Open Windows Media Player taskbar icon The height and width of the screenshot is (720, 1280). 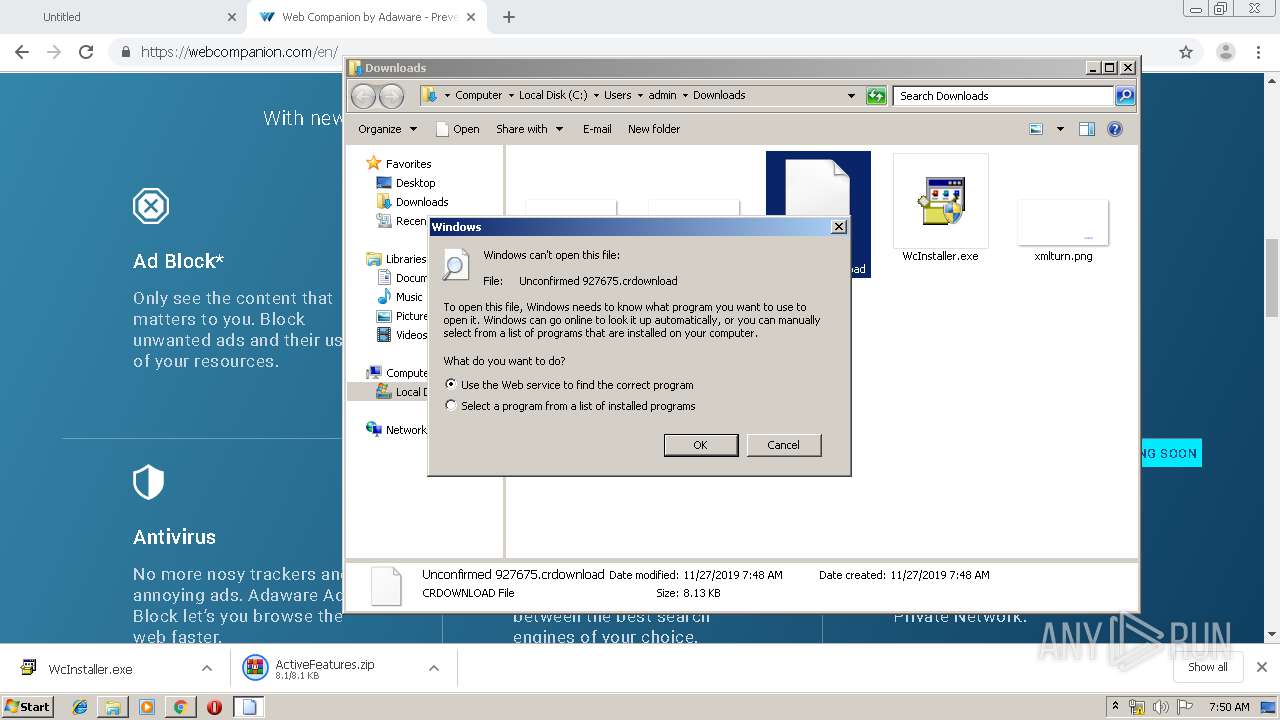tap(146, 707)
